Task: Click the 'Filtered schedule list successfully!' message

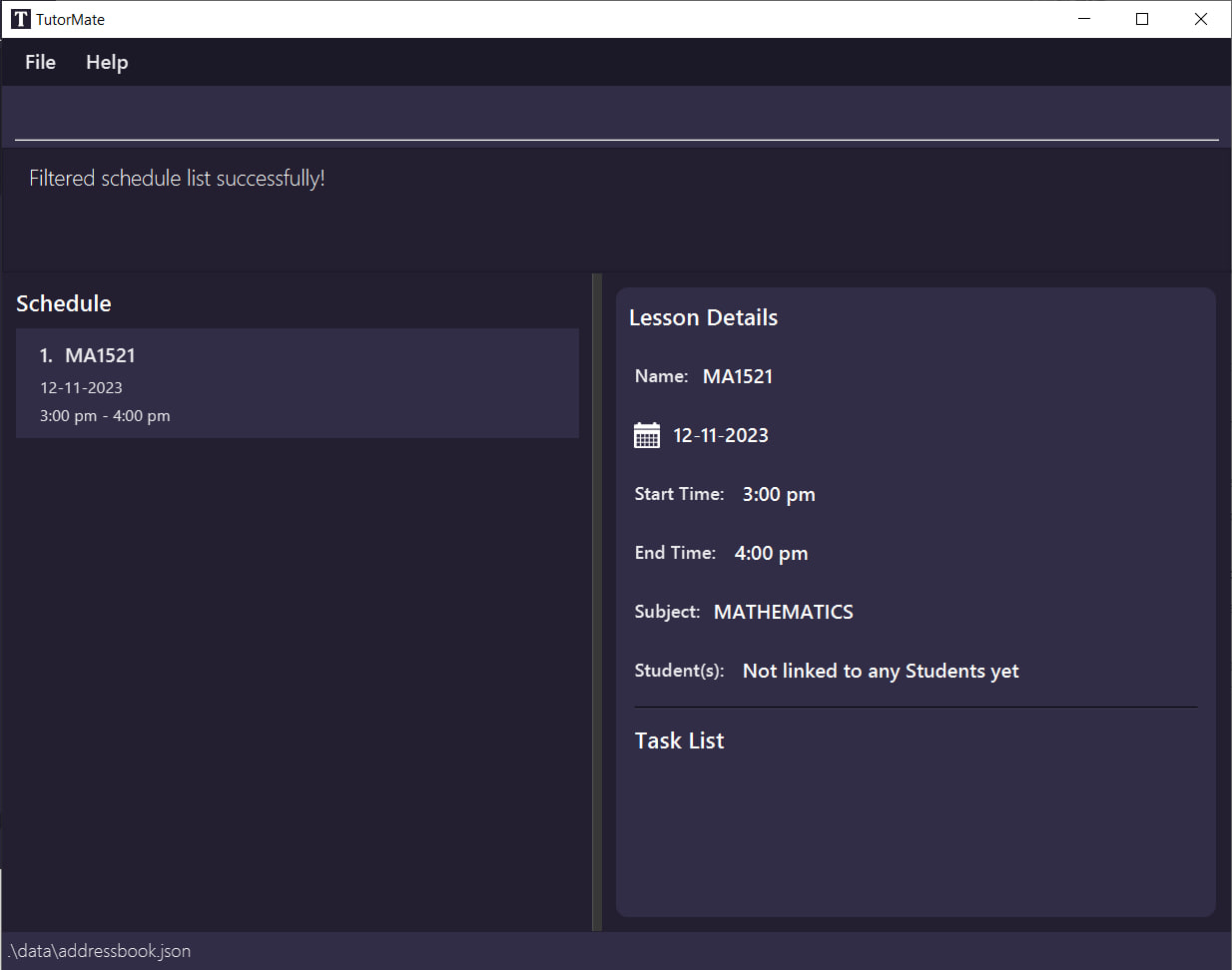Action: [x=177, y=178]
